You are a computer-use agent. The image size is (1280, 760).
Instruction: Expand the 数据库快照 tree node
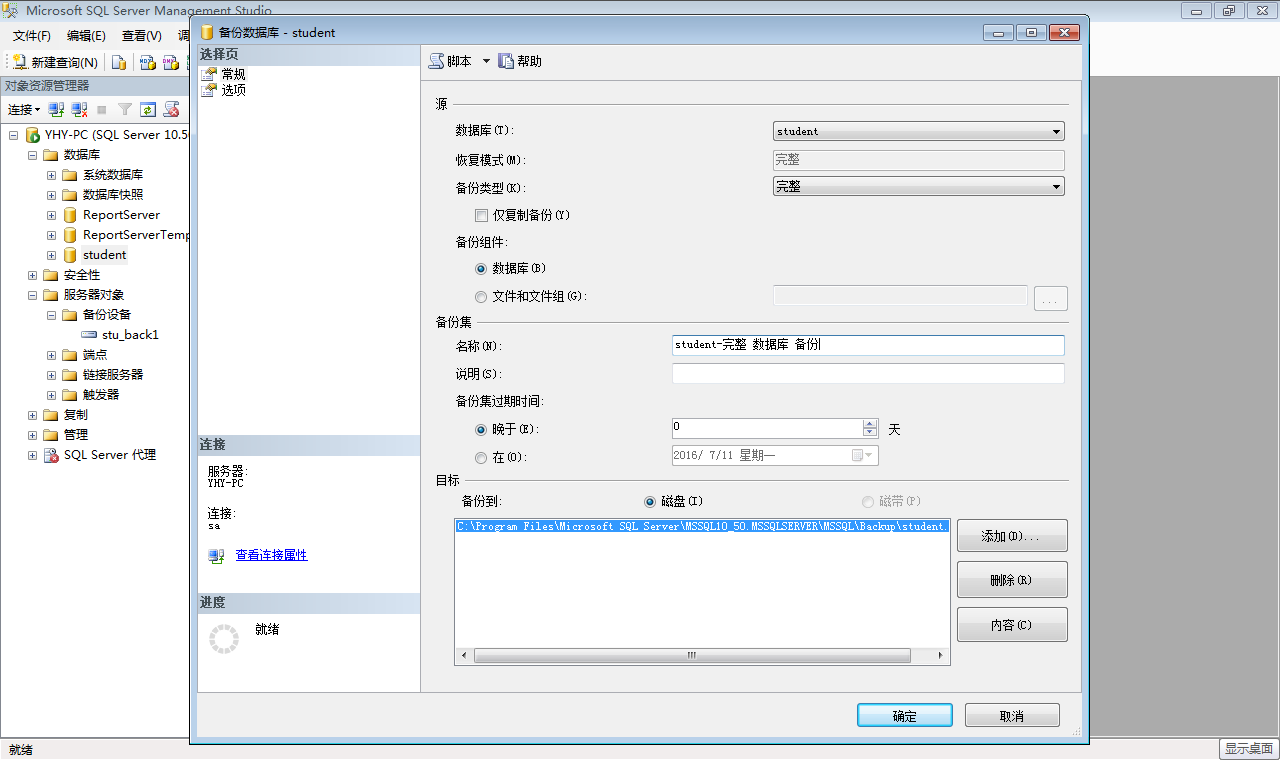(x=52, y=195)
